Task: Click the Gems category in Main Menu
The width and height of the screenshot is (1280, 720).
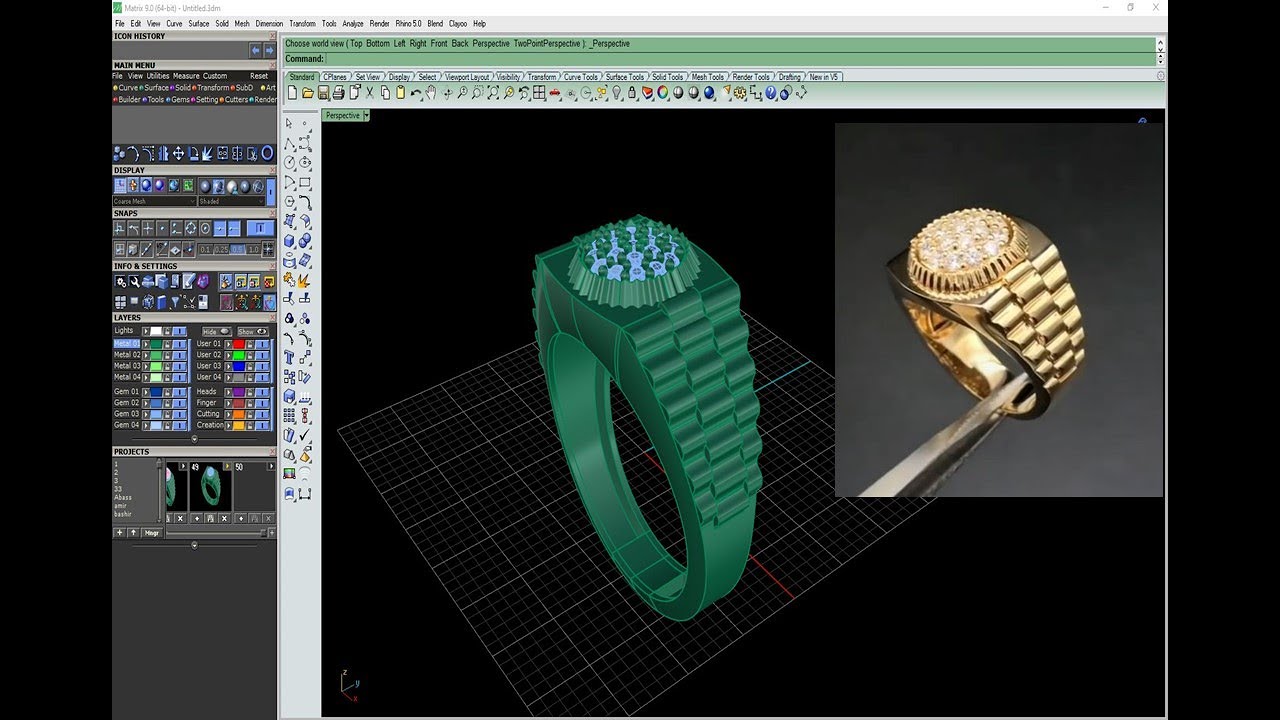Action: 178,100
